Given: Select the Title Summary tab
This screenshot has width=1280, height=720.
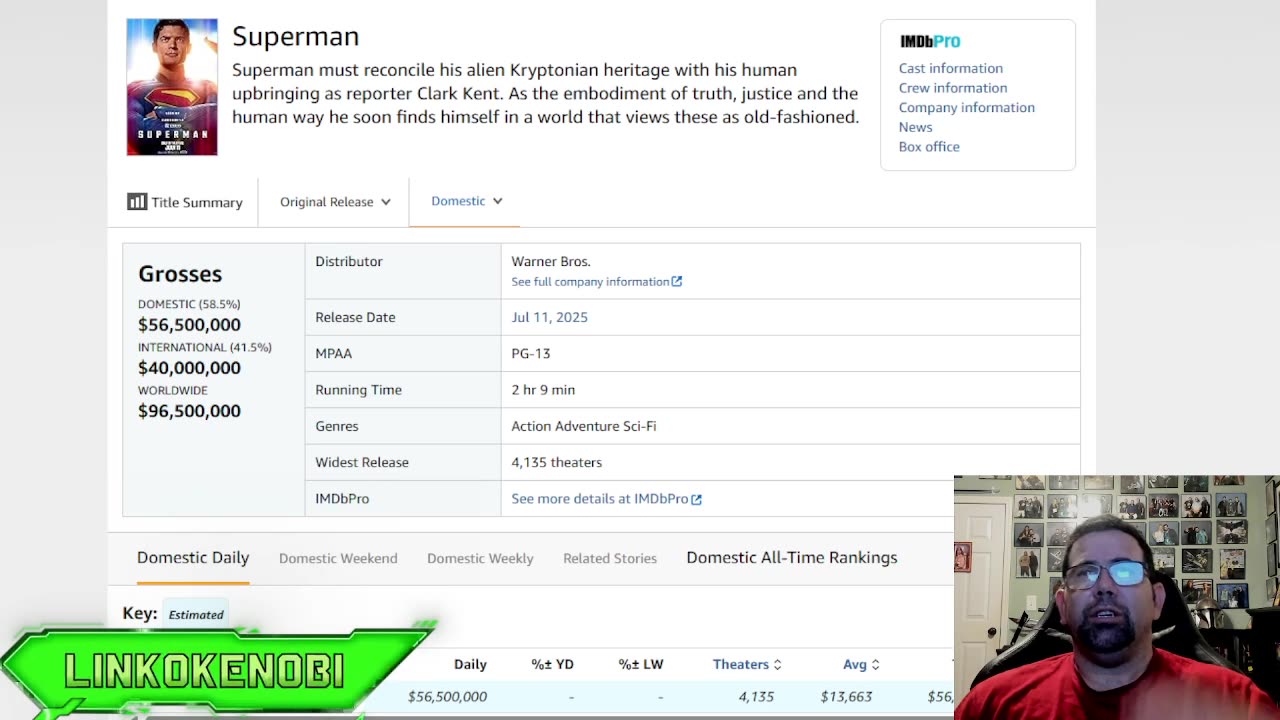Looking at the screenshot, I should pos(185,202).
